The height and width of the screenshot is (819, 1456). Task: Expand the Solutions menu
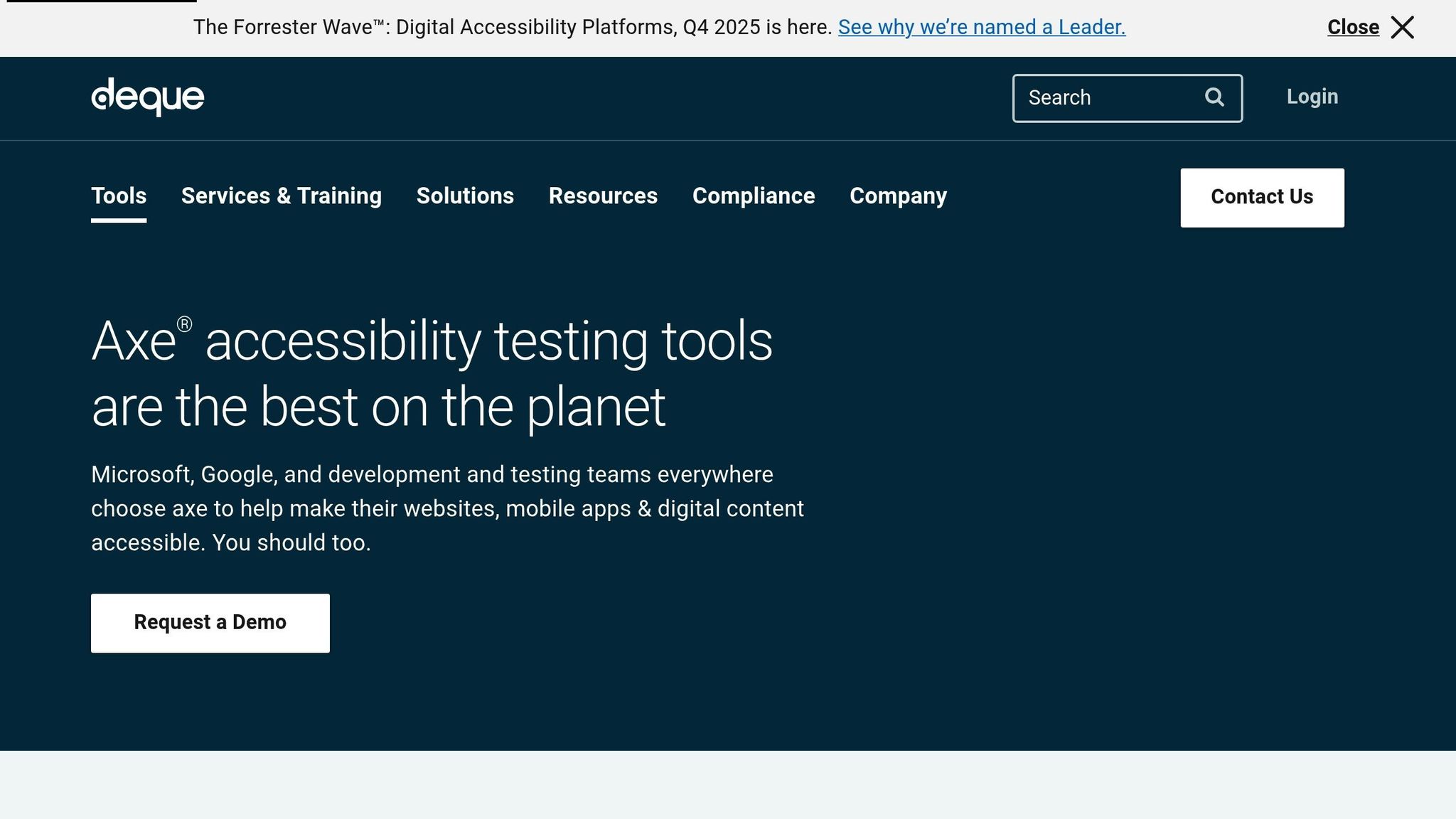465,196
